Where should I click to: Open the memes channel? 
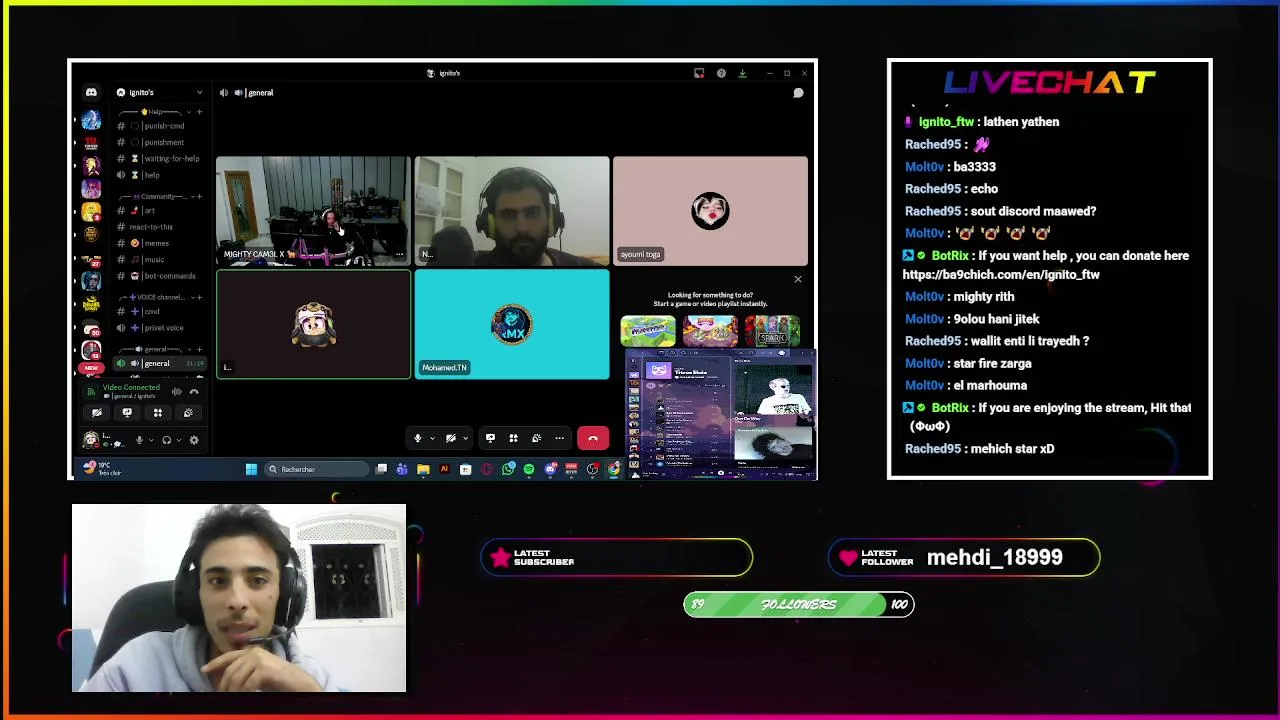(160, 243)
